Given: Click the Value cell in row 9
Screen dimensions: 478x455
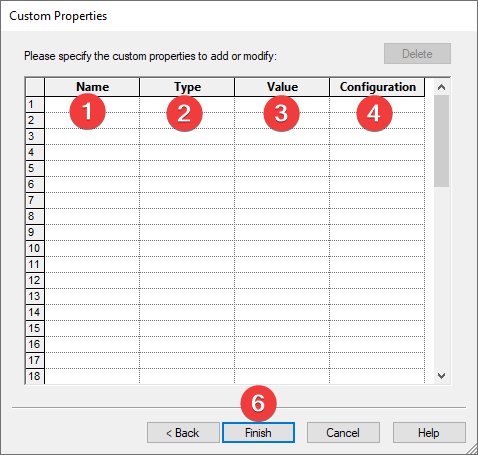Looking at the screenshot, I should (x=282, y=232).
